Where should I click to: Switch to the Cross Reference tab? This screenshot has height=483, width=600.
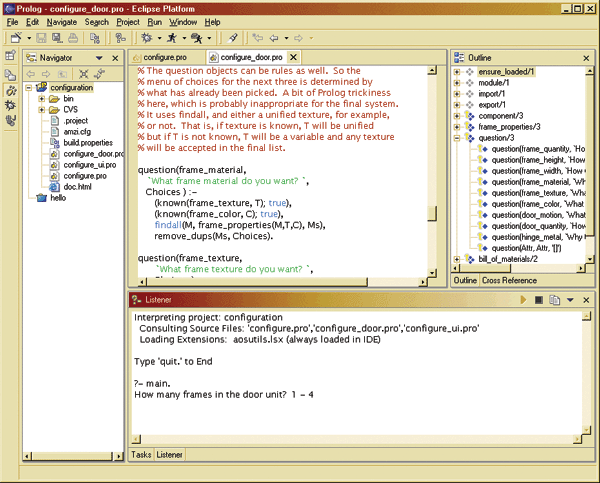pos(512,281)
